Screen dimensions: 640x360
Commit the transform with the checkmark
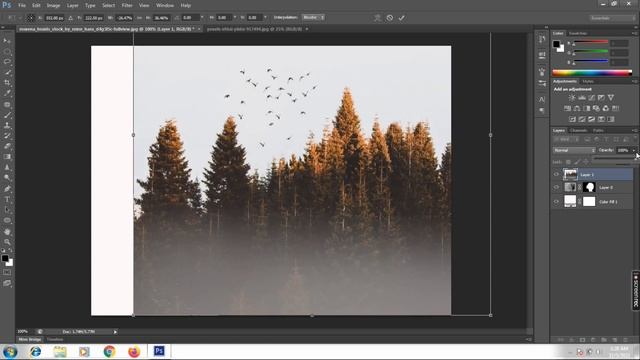[402, 18]
